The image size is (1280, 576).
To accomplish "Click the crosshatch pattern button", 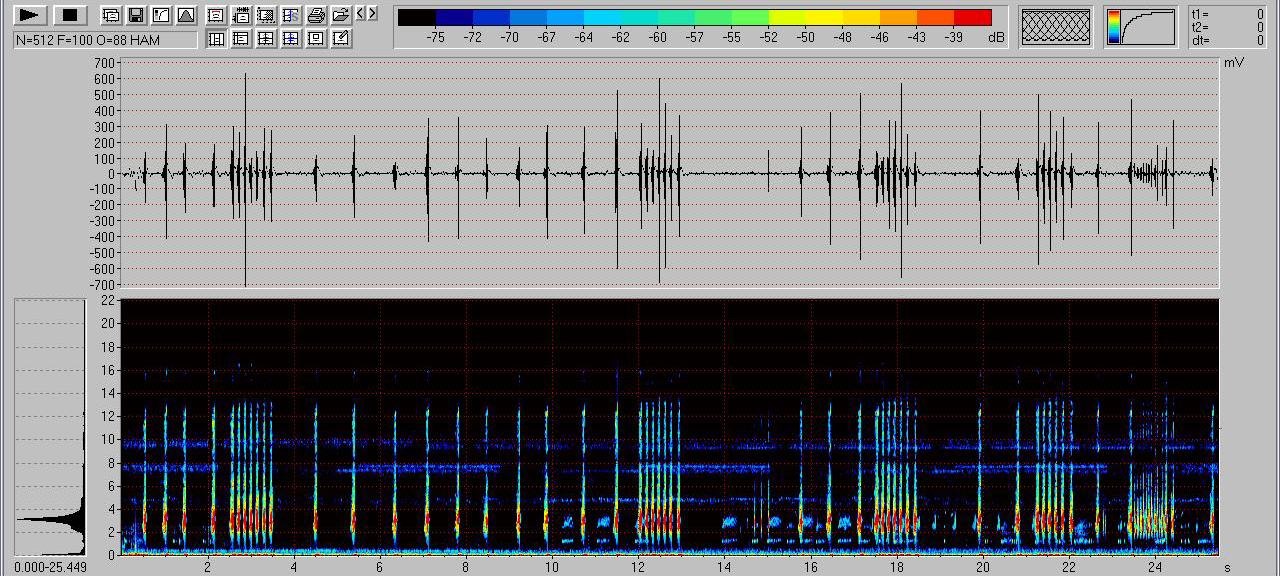I will coord(1055,26).
